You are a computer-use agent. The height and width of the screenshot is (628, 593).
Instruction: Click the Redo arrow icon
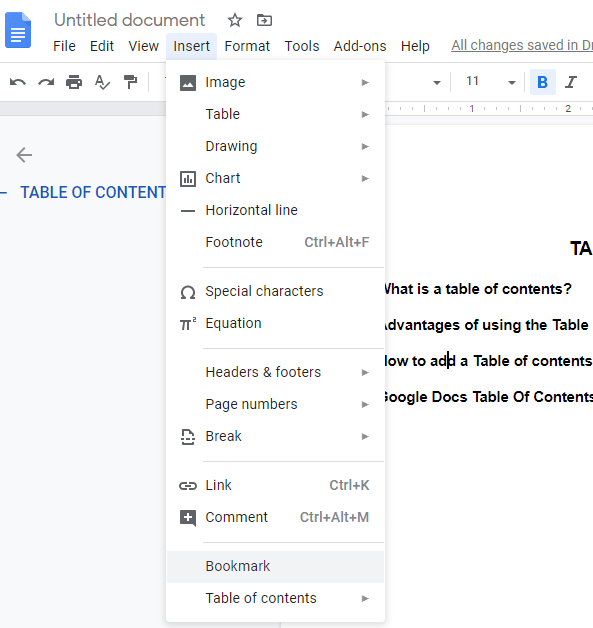pos(46,82)
